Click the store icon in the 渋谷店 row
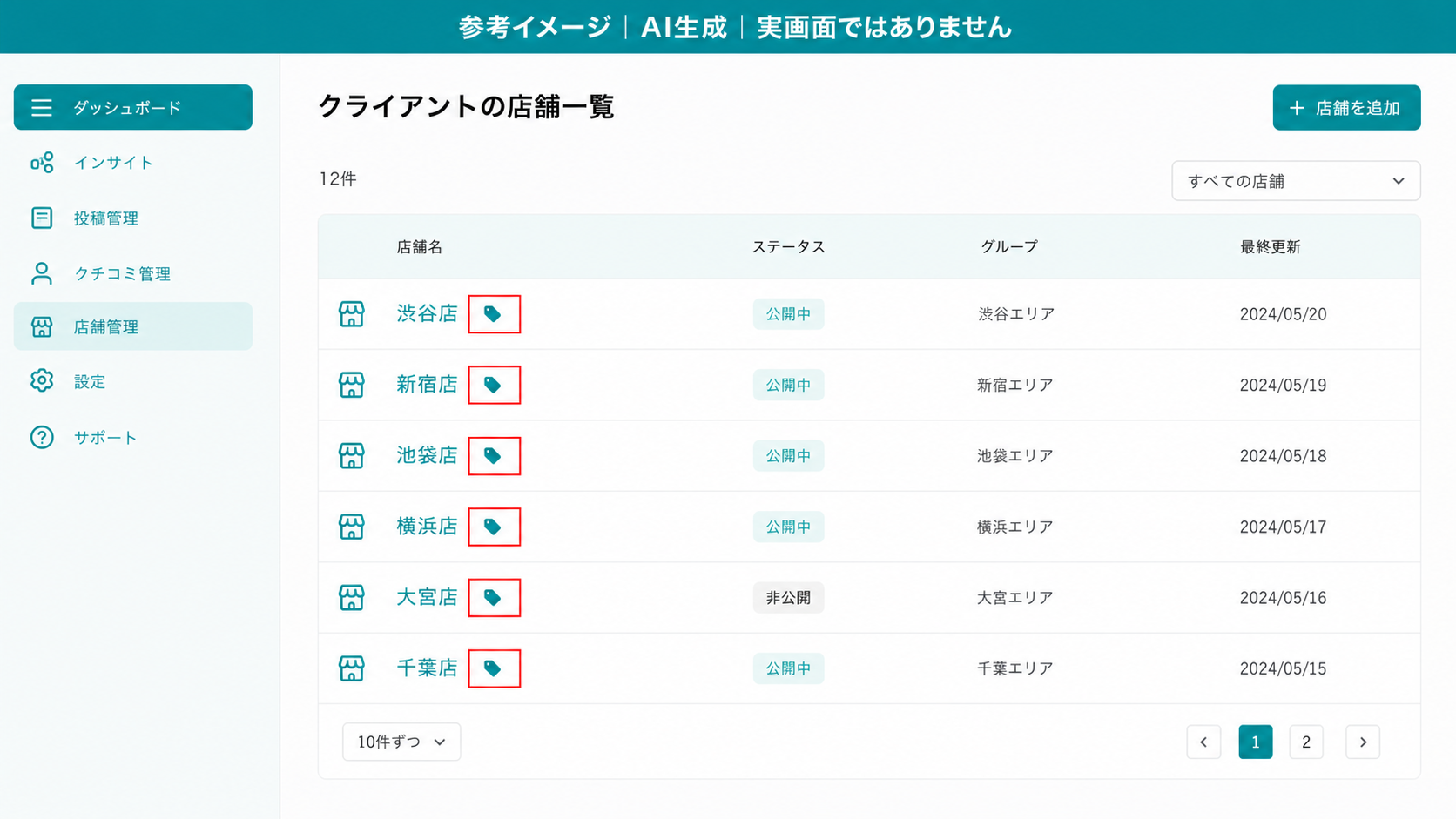 [352, 314]
